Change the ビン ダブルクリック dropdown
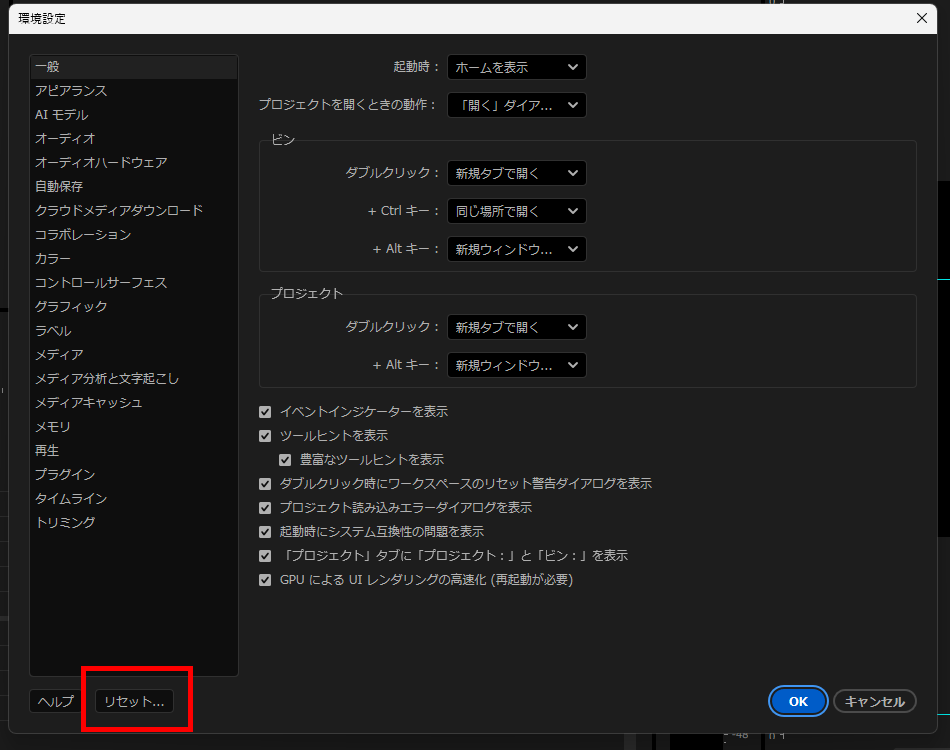 tap(516, 173)
